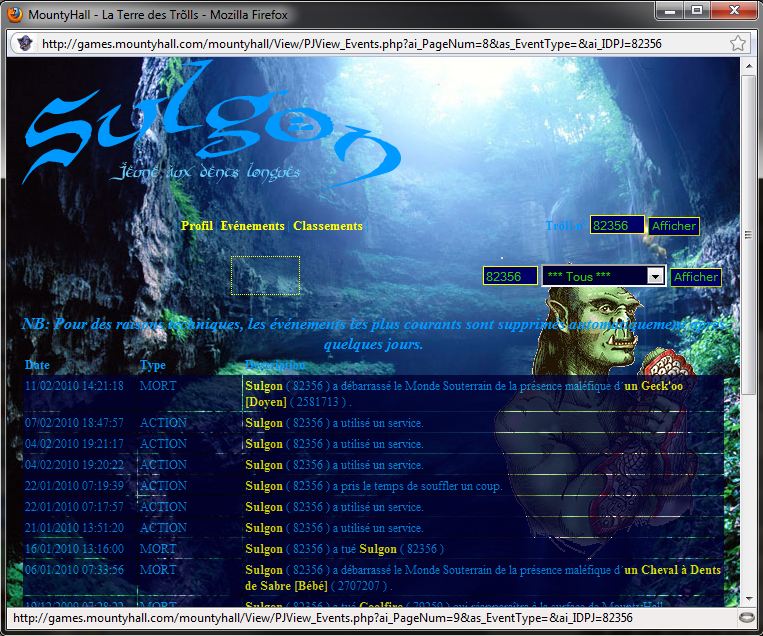Click the browser address bar URL
The height and width of the screenshot is (636, 763).
click(350, 44)
